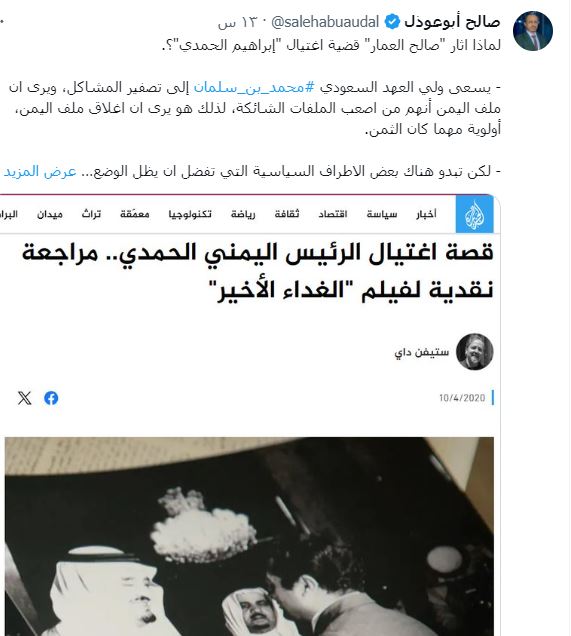571x636 pixels.
Task: Select the ثقافة menu item
Action: pyautogui.click(x=287, y=214)
